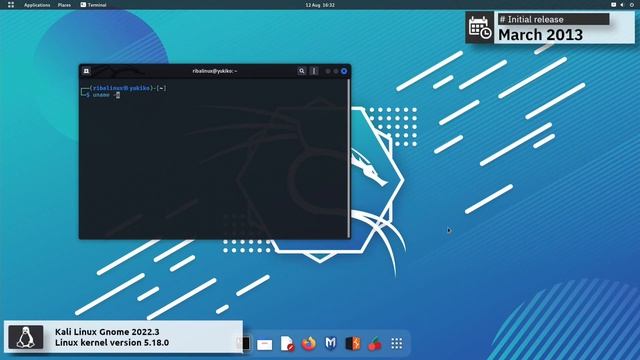Close the terminal window
The width and height of the screenshot is (640, 360).
[x=344, y=71]
